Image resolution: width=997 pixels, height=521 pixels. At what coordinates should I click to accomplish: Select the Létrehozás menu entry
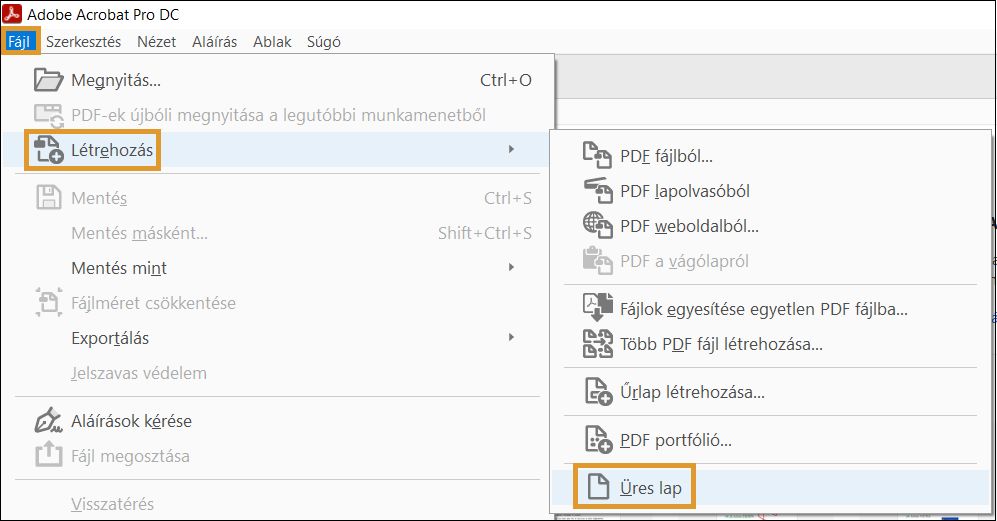pos(278,150)
